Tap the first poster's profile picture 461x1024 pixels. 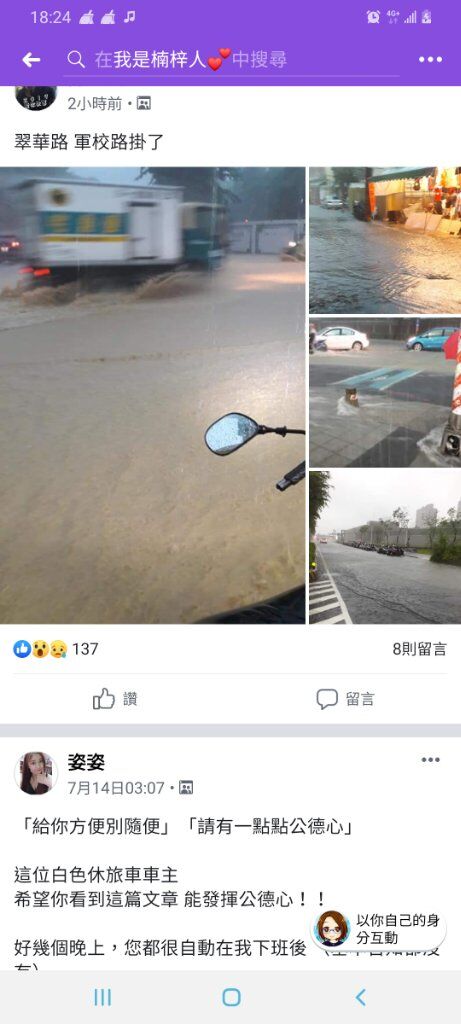click(x=35, y=98)
